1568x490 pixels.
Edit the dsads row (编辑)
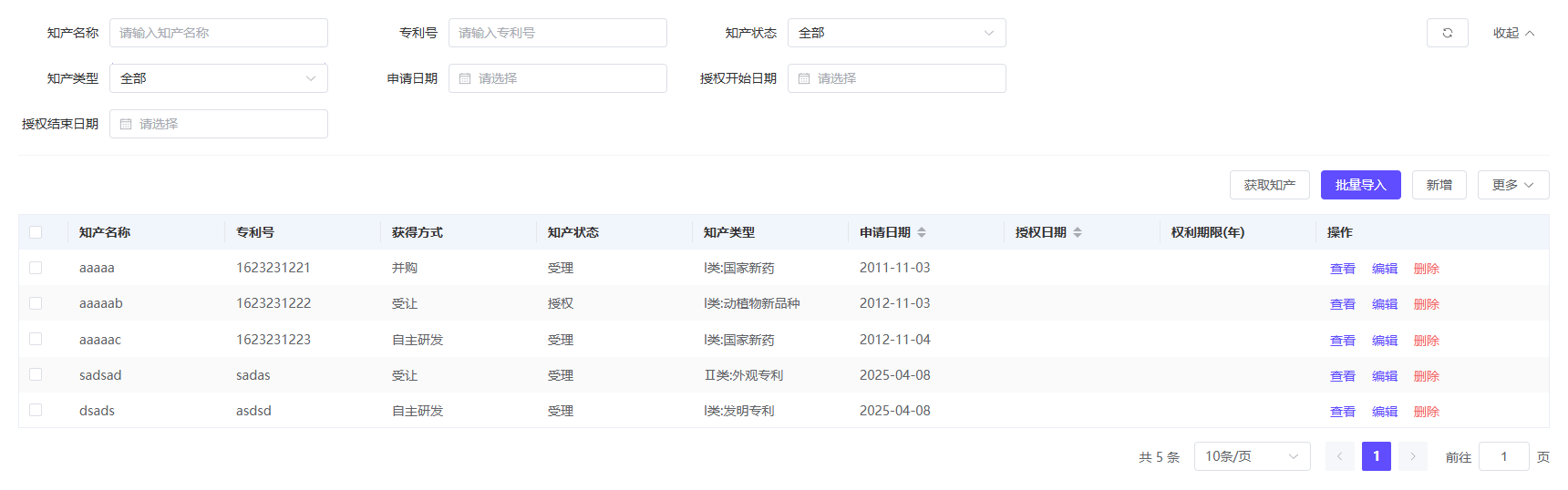1385,412
